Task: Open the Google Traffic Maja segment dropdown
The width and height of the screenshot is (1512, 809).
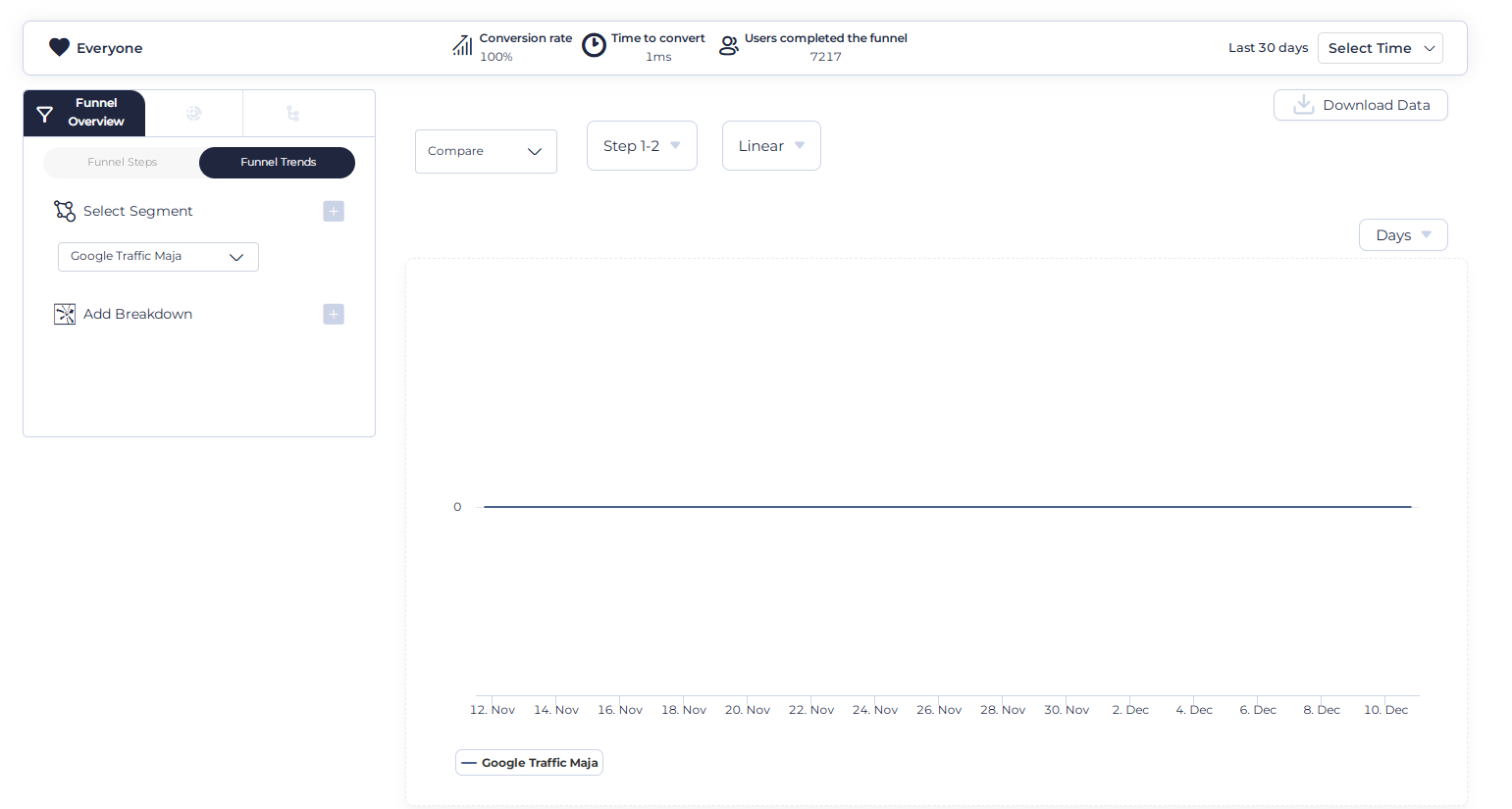Action: [158, 257]
